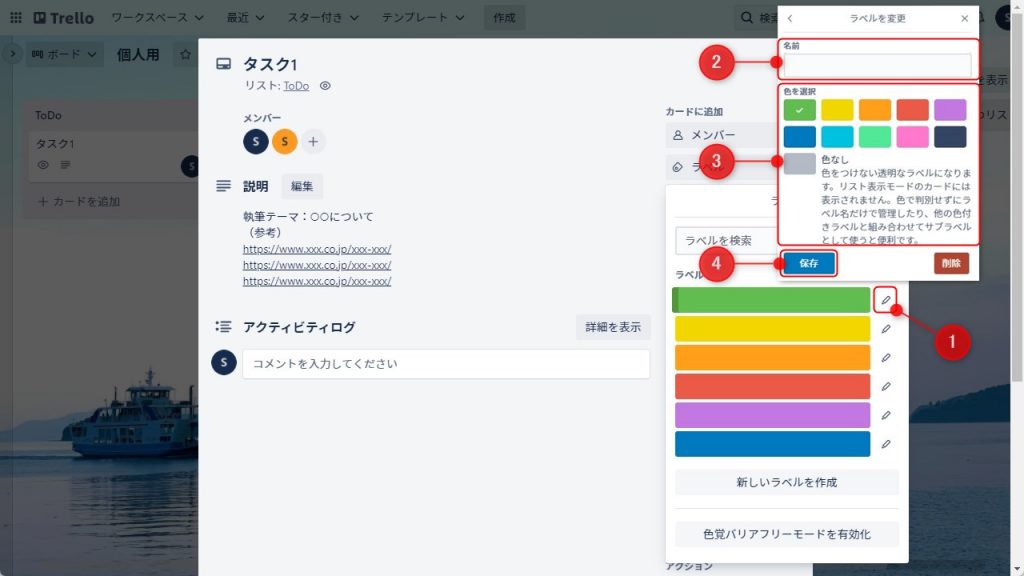This screenshot has width=1024, height=576.
Task: Click the 詳細を表示 button
Action: [x=613, y=327]
